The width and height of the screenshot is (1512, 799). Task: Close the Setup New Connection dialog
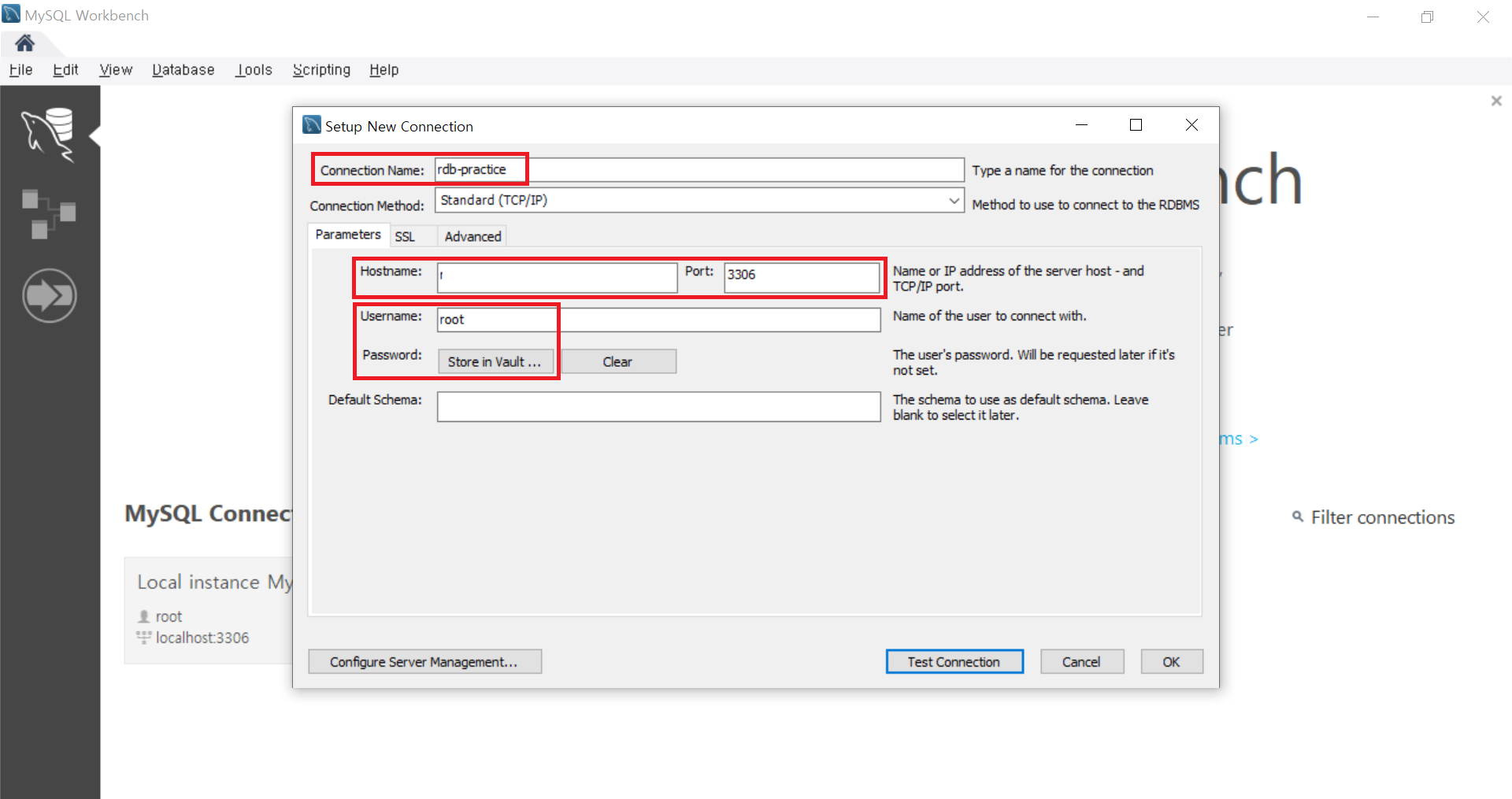1191,125
